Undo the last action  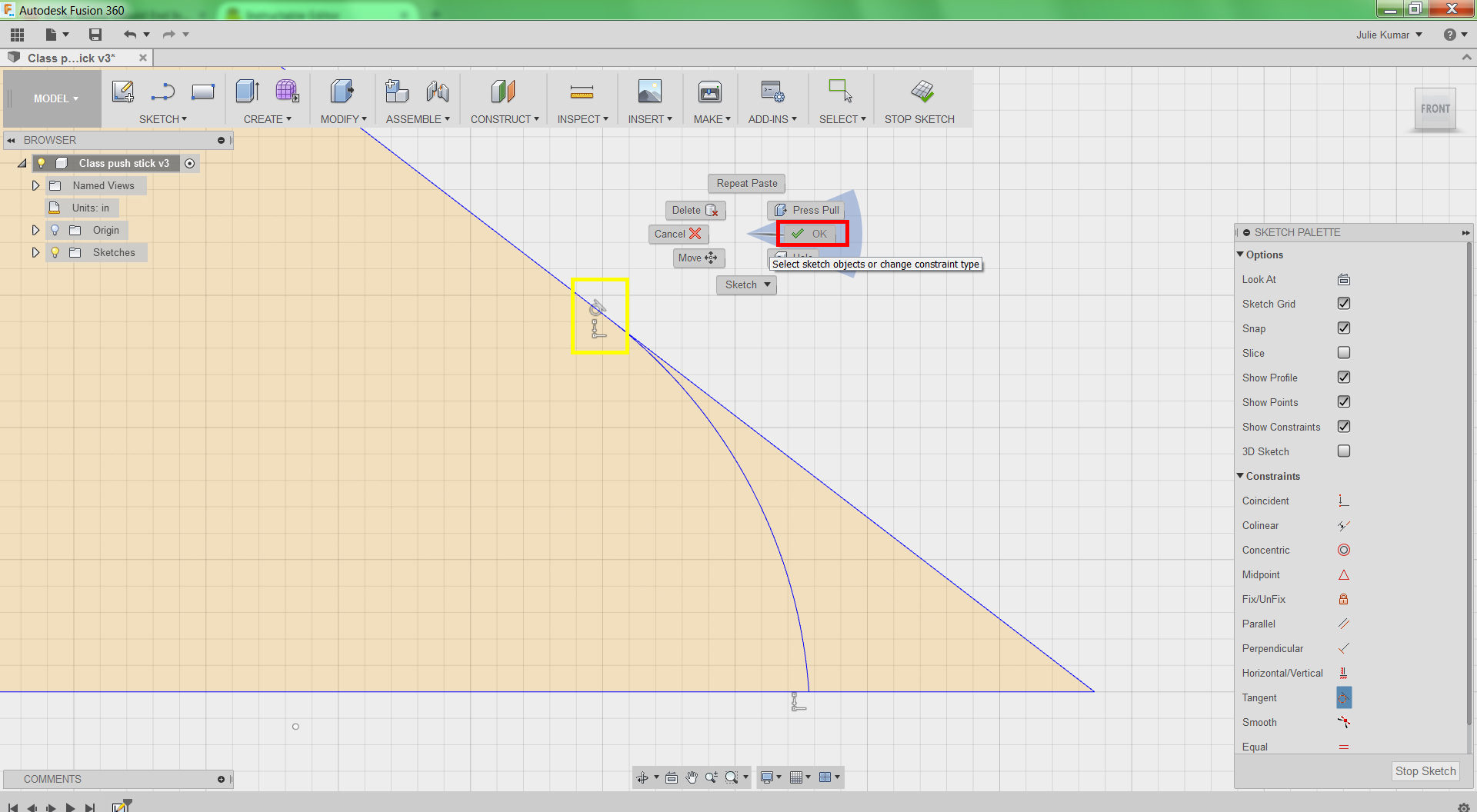129,35
